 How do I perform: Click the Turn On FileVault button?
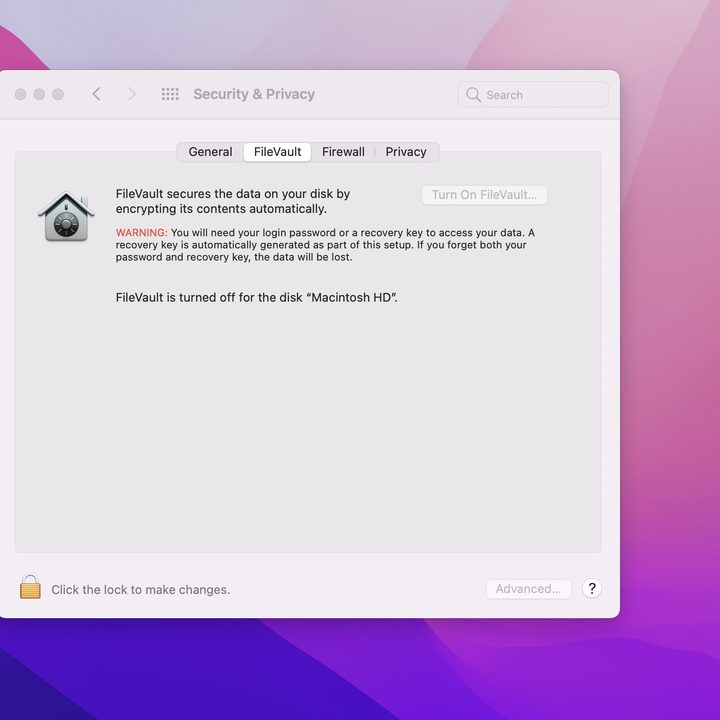(484, 195)
